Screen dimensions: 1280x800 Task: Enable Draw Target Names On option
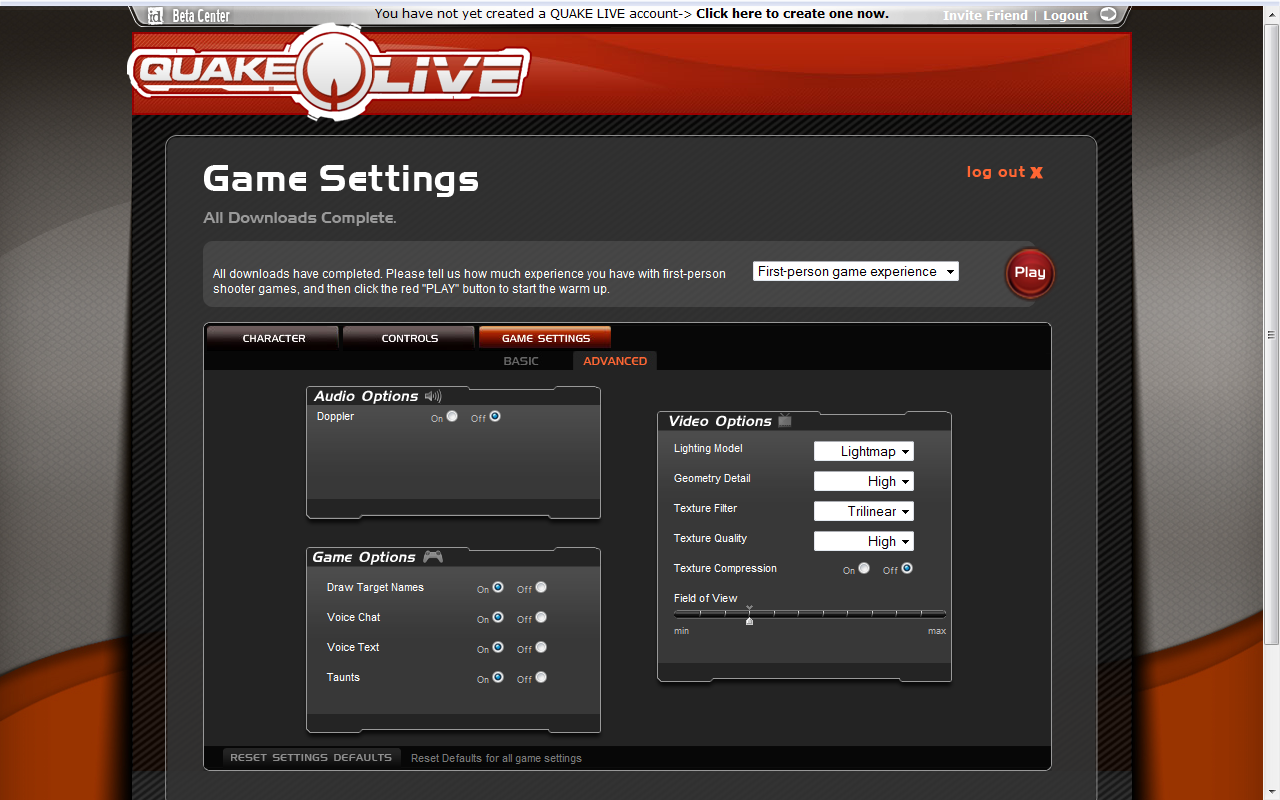click(x=498, y=587)
